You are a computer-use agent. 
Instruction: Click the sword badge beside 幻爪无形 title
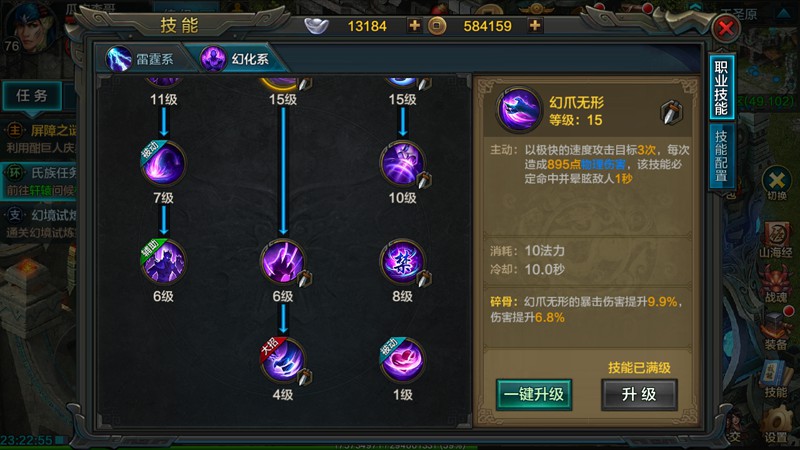(x=671, y=112)
